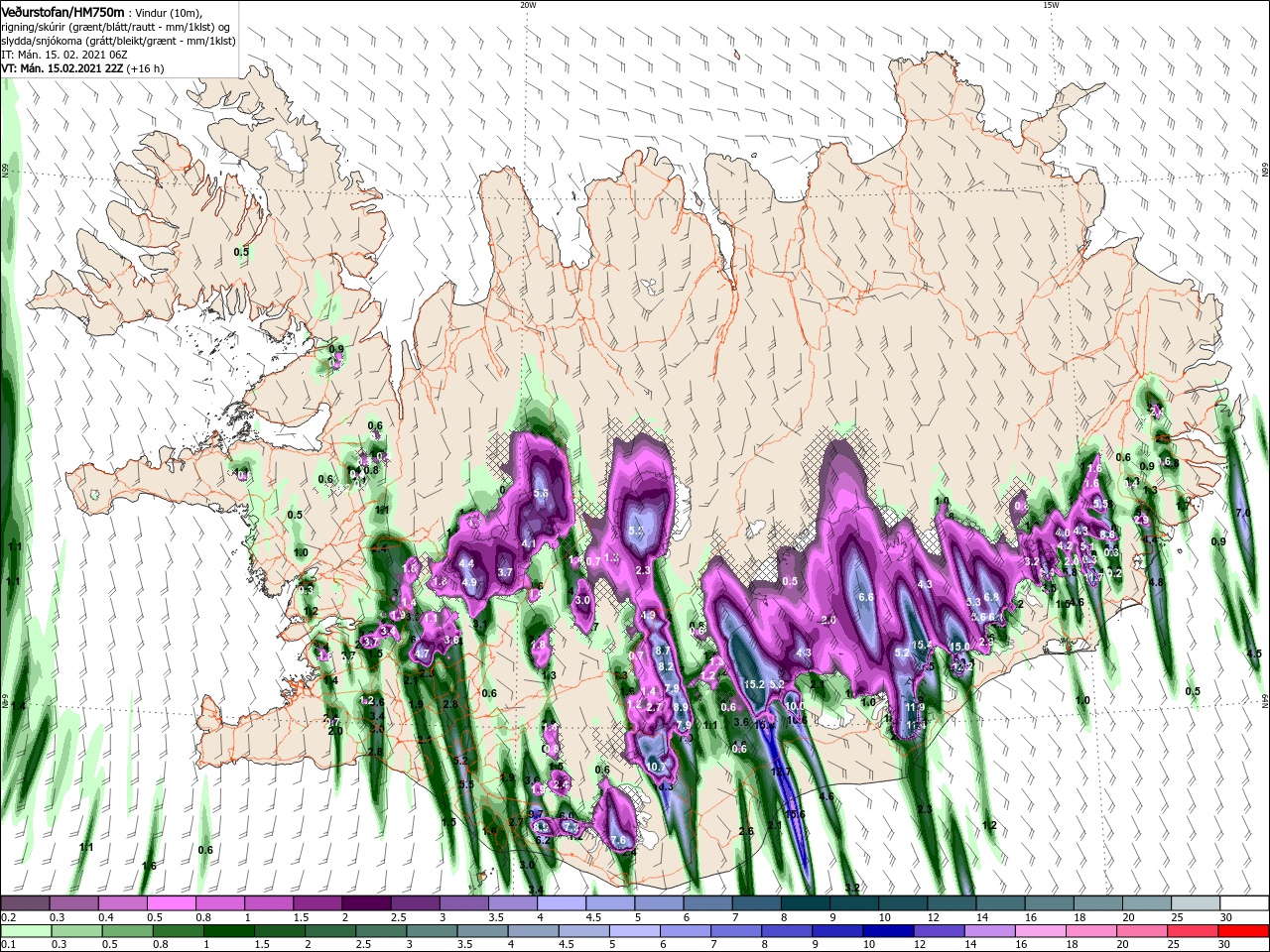The height and width of the screenshot is (952, 1270).
Task: Pick upper legend swatch between 25 and 30
Action: click(x=1195, y=903)
